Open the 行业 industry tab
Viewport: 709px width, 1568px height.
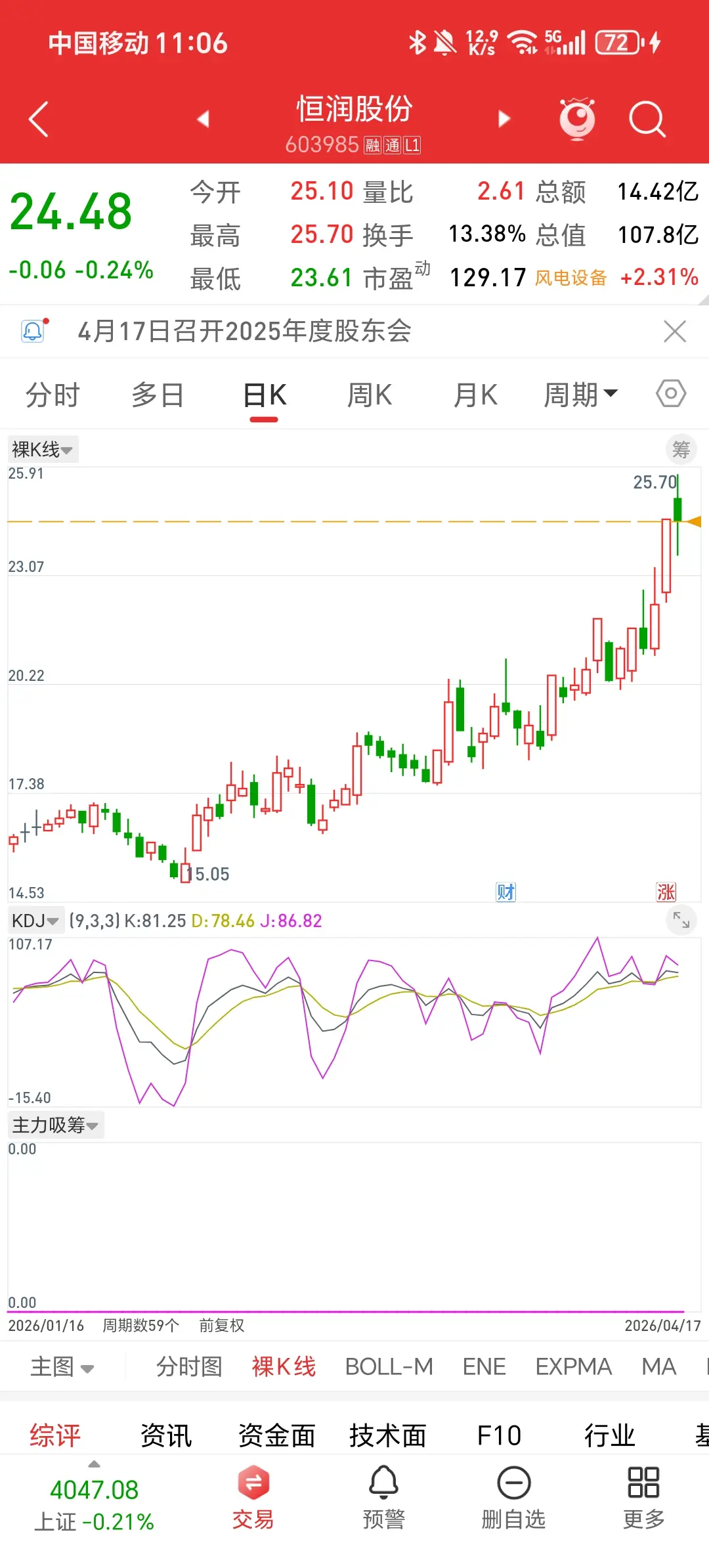[610, 1435]
